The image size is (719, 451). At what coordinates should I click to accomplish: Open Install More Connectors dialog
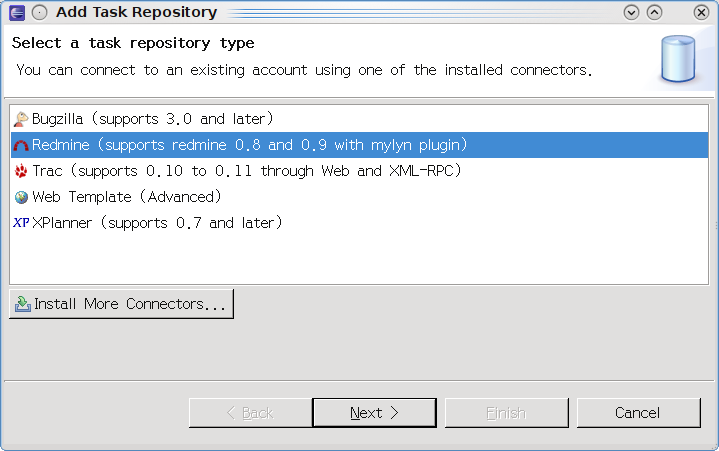[x=122, y=304]
